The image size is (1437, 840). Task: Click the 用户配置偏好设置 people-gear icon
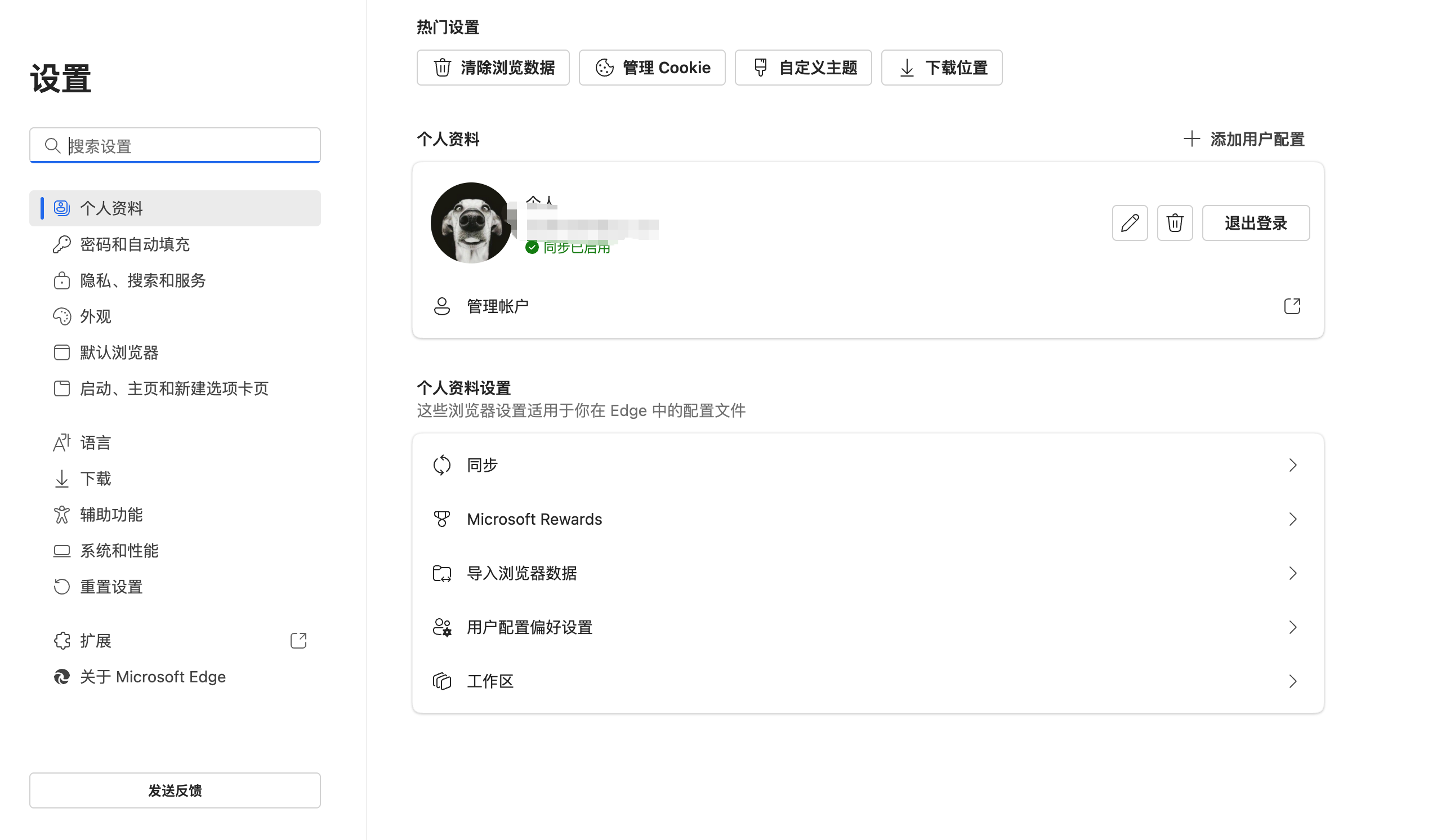coord(441,627)
